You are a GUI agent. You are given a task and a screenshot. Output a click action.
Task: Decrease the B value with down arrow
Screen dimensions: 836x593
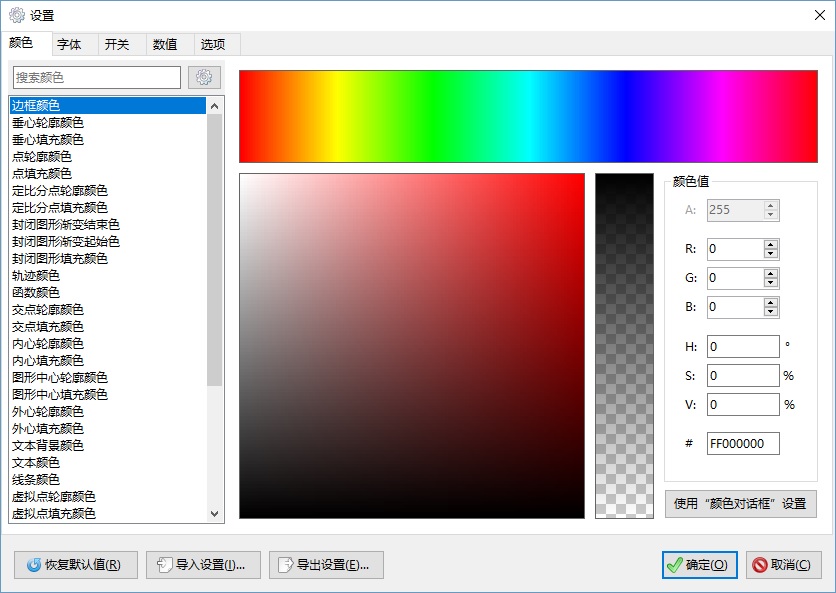coord(770,311)
